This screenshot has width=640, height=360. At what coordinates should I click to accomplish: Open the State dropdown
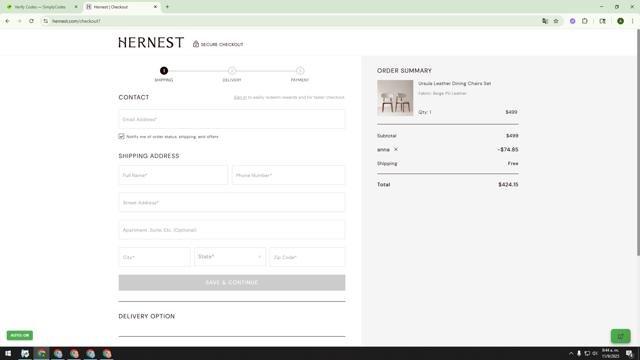(x=230, y=257)
